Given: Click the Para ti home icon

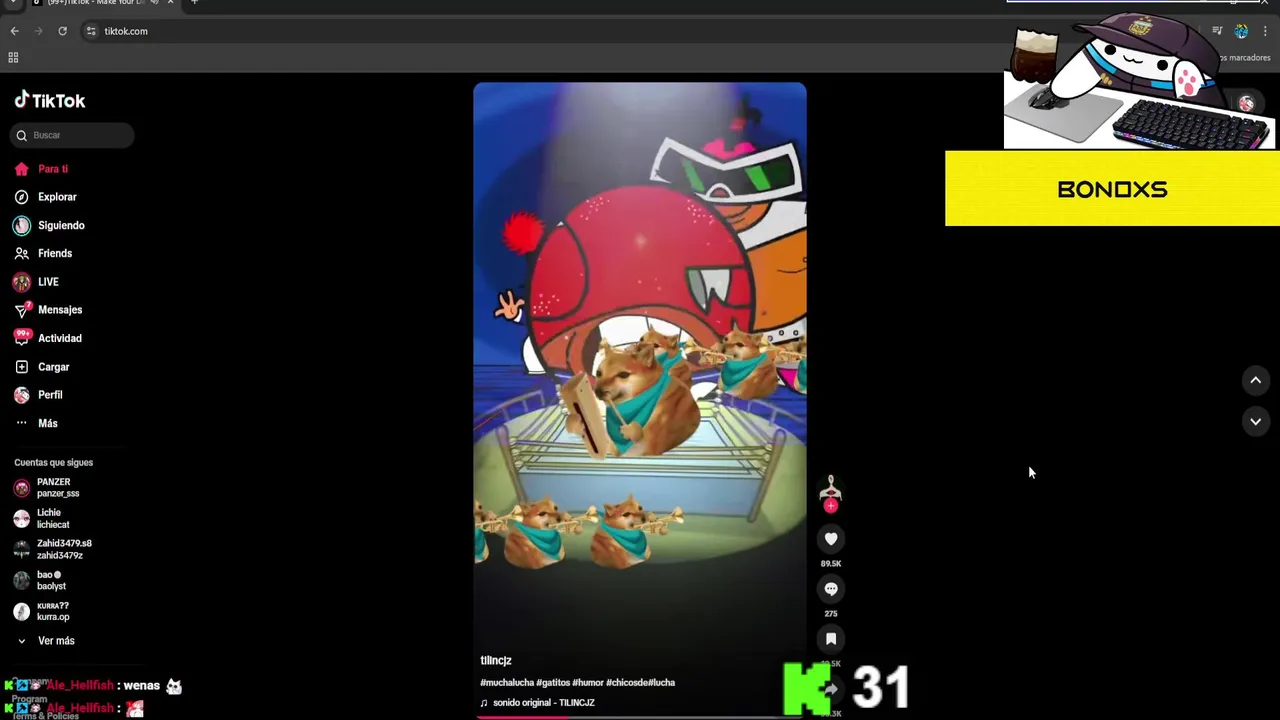Looking at the screenshot, I should pos(22,169).
